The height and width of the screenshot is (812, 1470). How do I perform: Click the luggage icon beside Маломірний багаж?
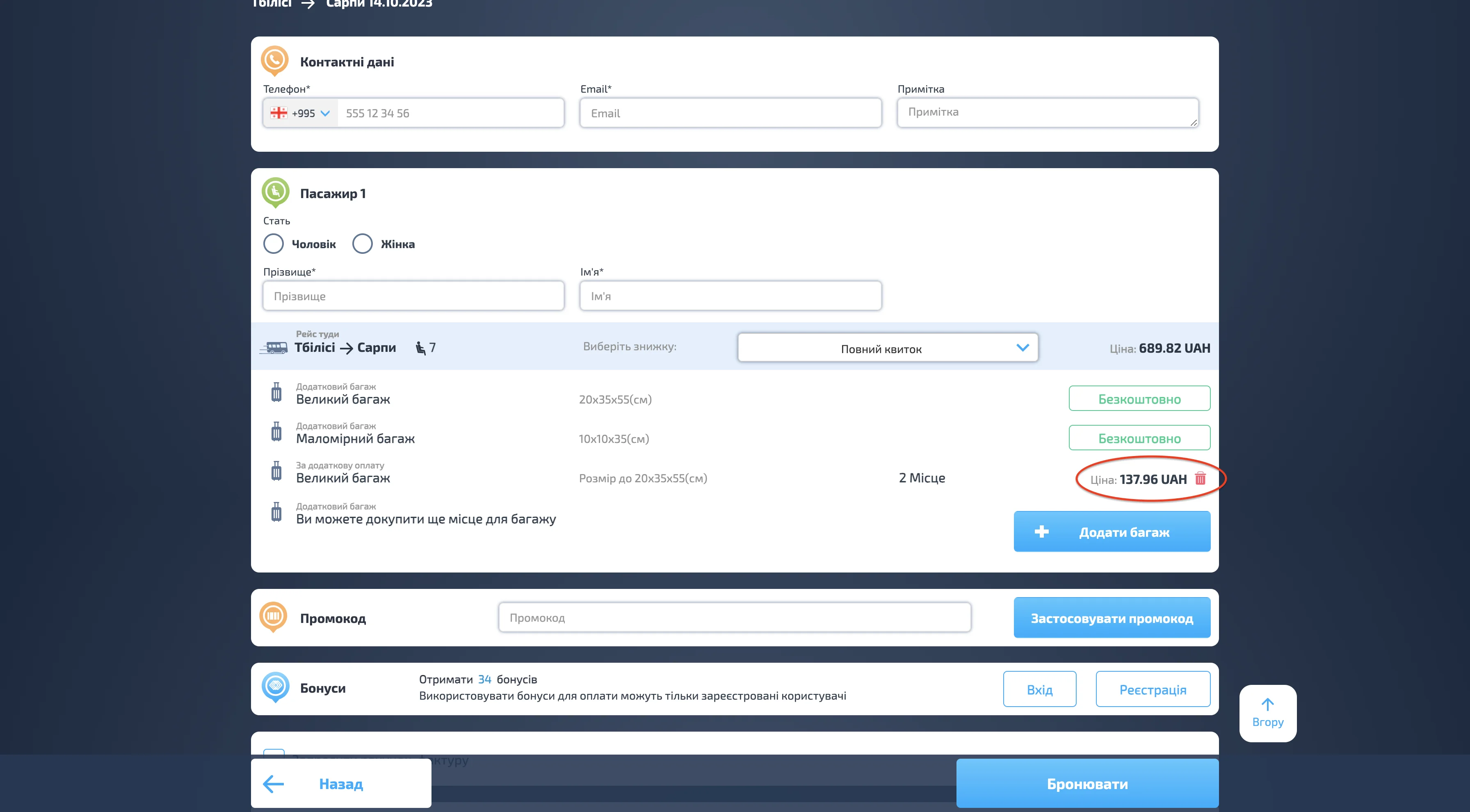point(276,432)
